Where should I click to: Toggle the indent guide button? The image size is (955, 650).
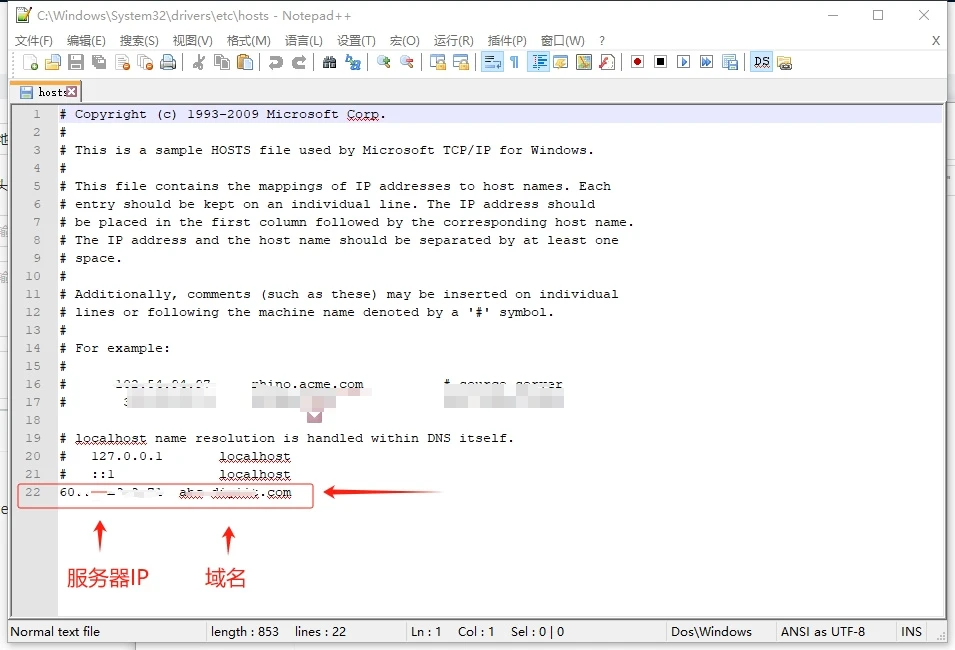pyautogui.click(x=539, y=62)
